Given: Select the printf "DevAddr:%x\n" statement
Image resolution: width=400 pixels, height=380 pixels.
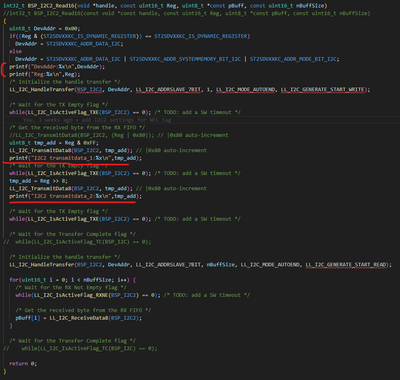Looking at the screenshot, I should (57, 67).
